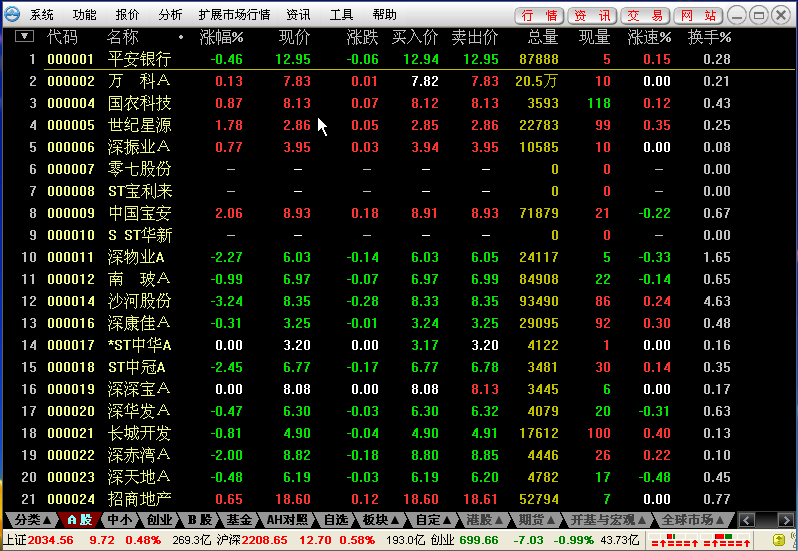The width and height of the screenshot is (798, 551).
Task: Switch to the 中小 tab
Action: tap(119, 519)
